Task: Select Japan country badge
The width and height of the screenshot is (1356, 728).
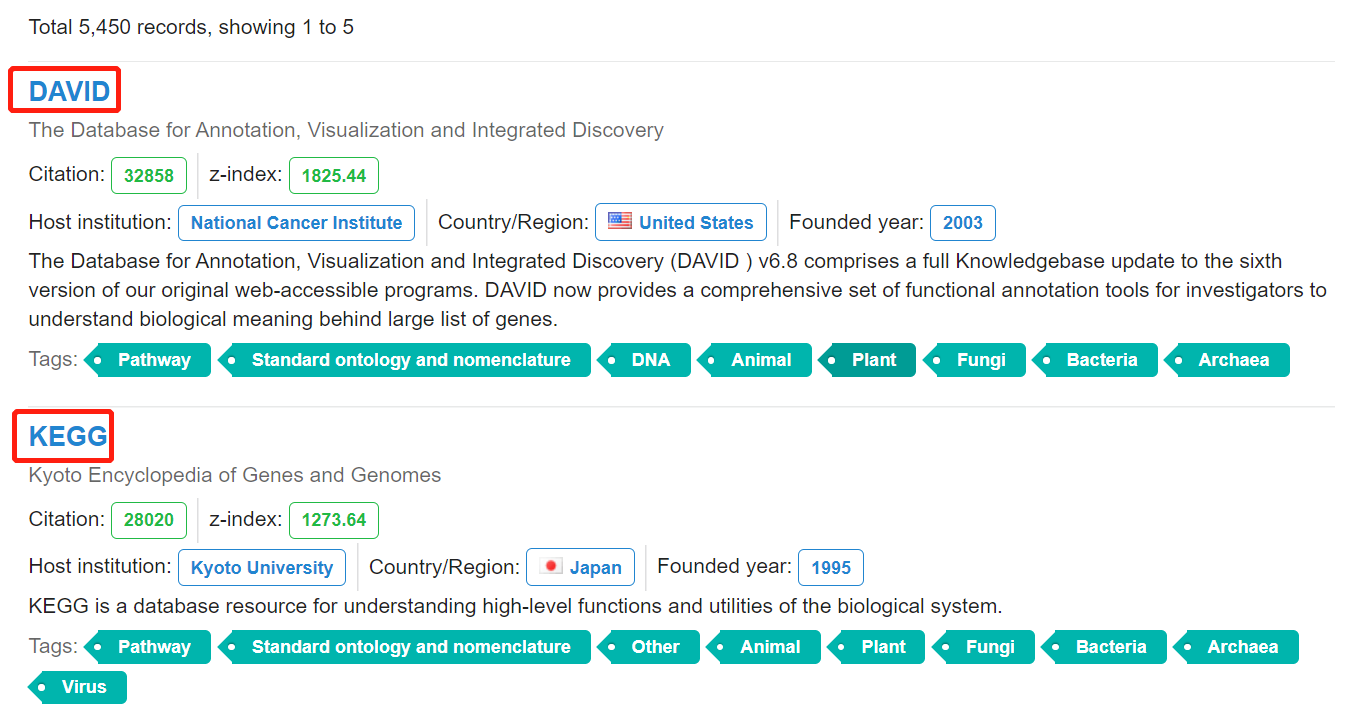Action: click(580, 567)
